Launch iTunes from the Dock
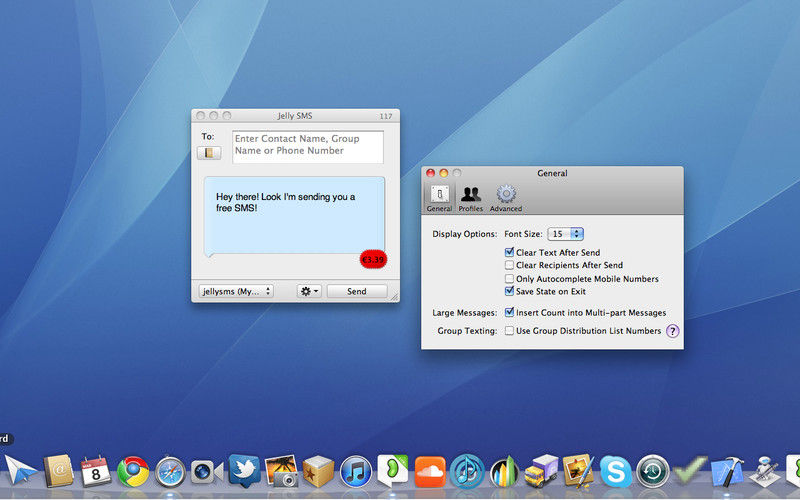 356,471
